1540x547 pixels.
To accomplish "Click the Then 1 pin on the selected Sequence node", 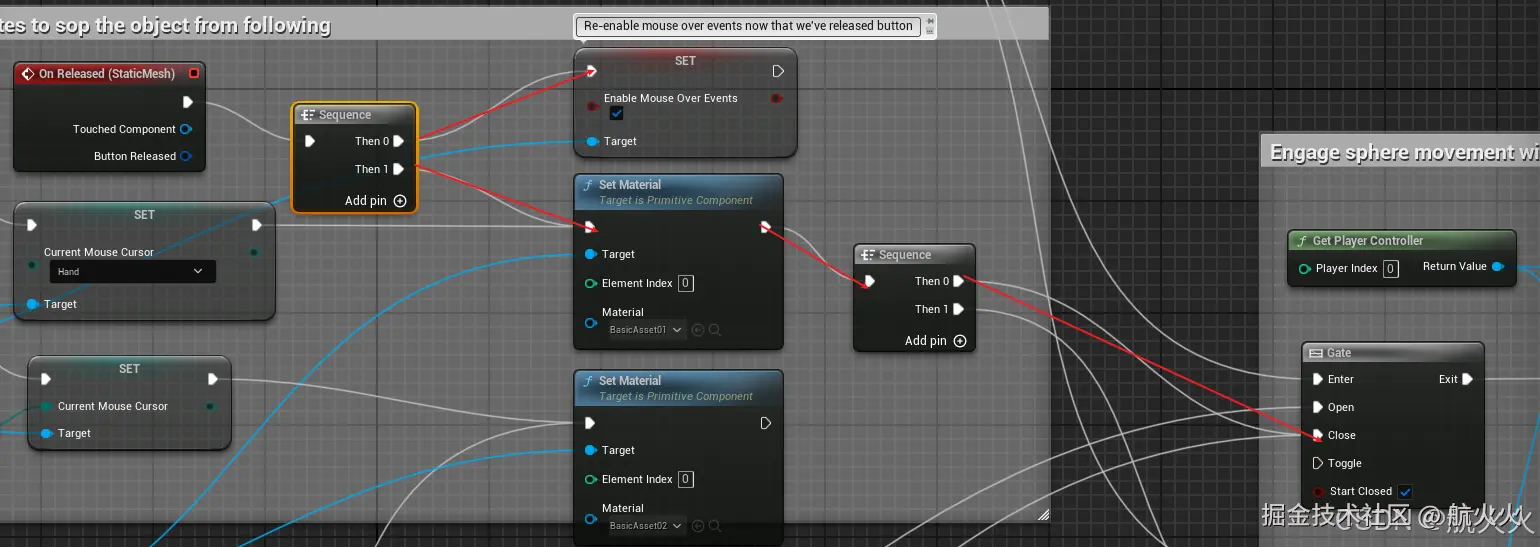I will [398, 169].
